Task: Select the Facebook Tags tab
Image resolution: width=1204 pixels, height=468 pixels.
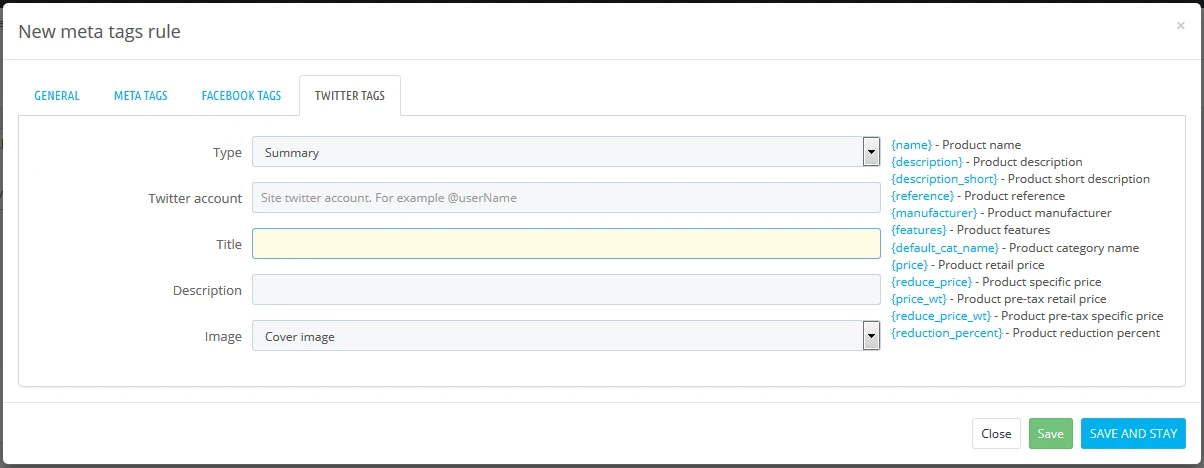Action: [x=241, y=96]
